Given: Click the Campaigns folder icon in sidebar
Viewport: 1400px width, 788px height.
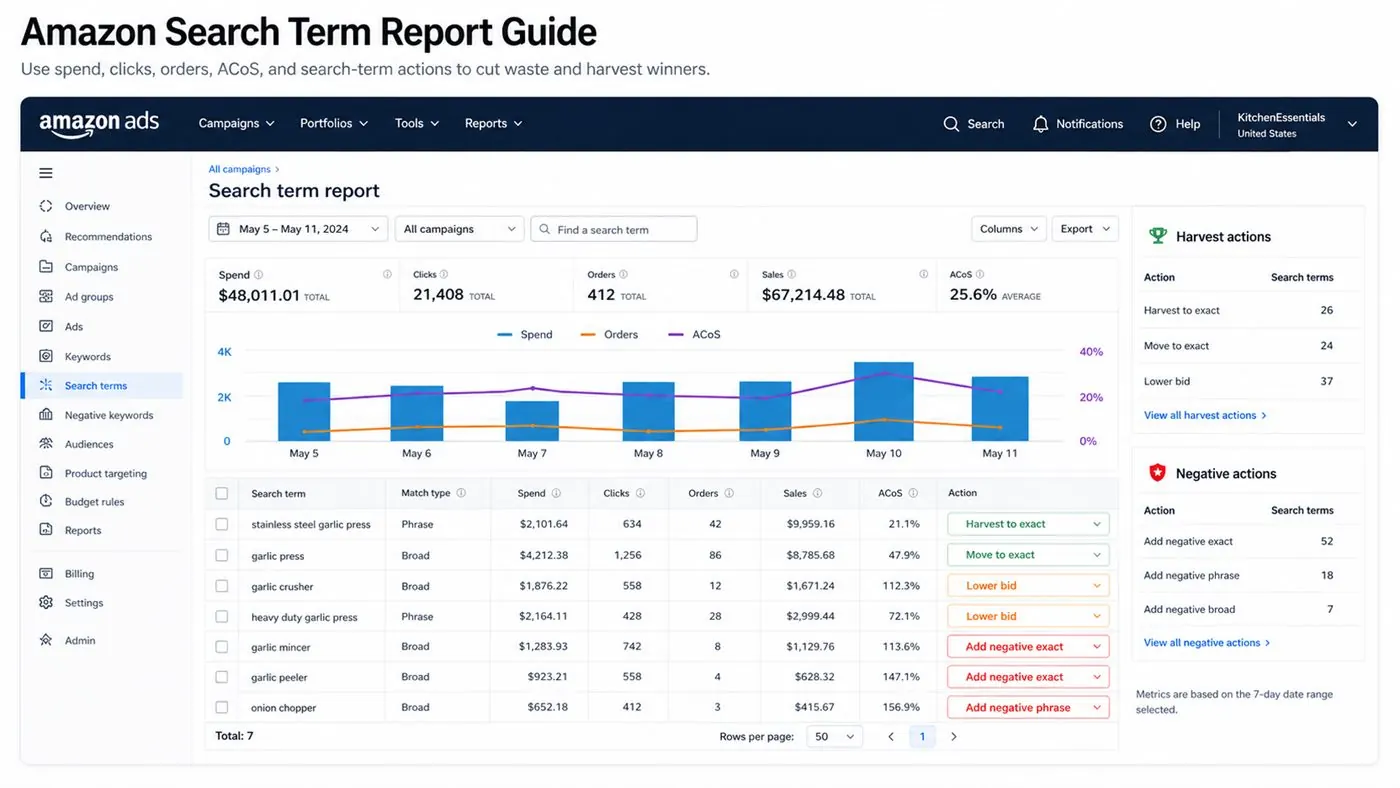Looking at the screenshot, I should coord(46,267).
